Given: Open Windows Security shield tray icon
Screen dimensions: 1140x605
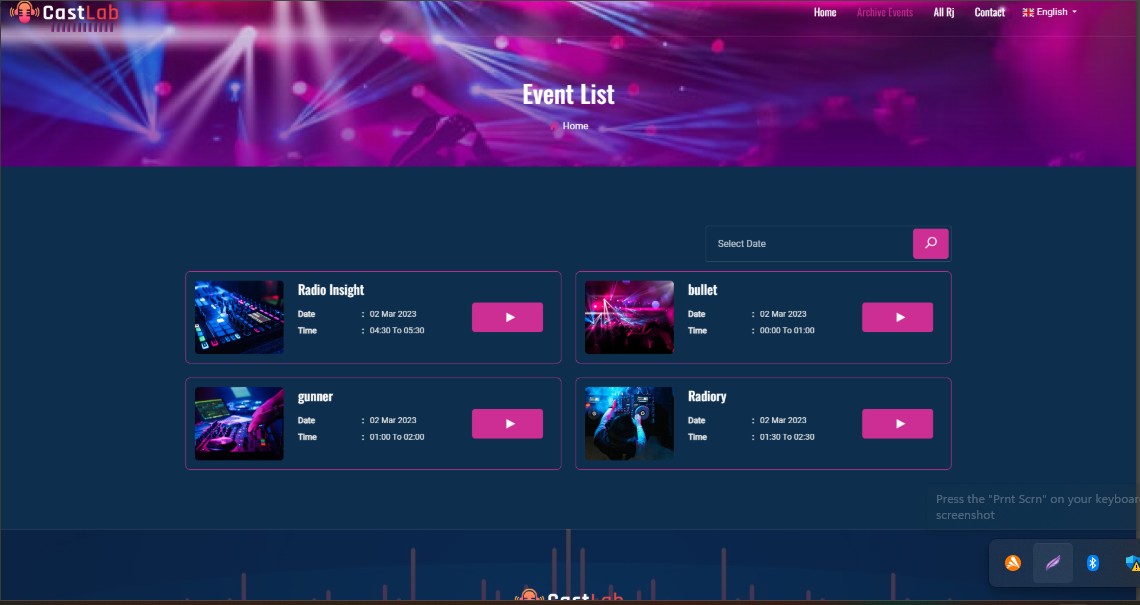Looking at the screenshot, I should pos(1132,564).
